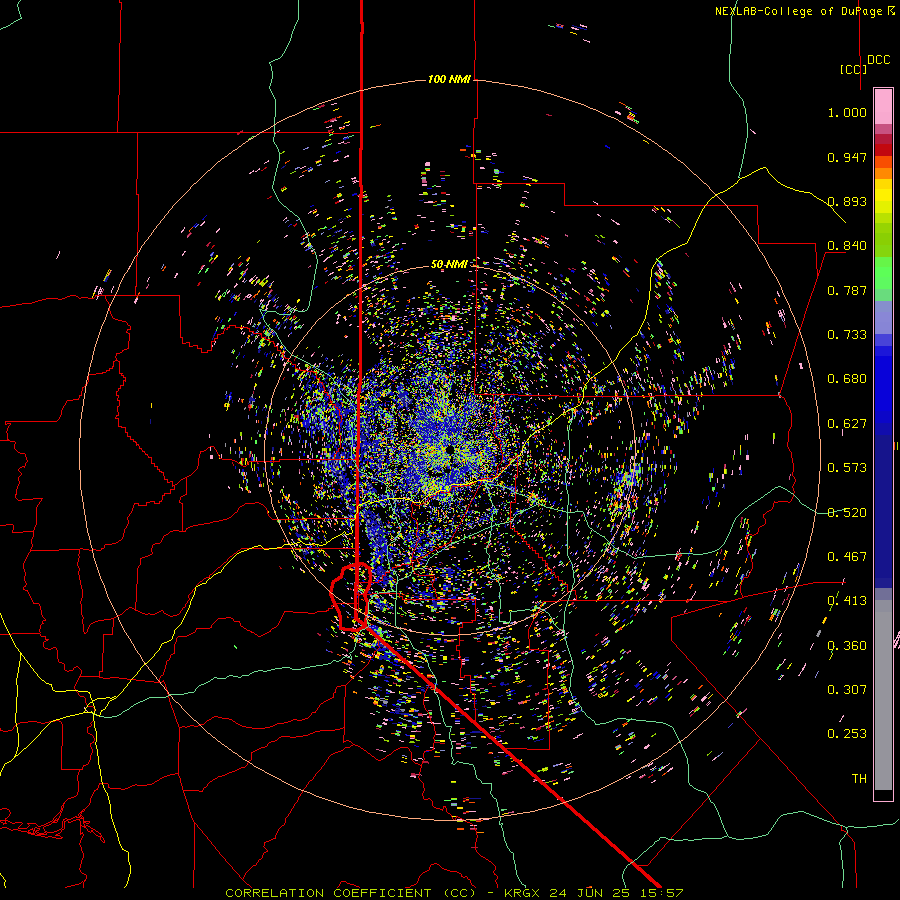This screenshot has width=900, height=900.
Task: Click the Correlation Coefficient KRGX caption text
Action: pyautogui.click(x=454, y=893)
